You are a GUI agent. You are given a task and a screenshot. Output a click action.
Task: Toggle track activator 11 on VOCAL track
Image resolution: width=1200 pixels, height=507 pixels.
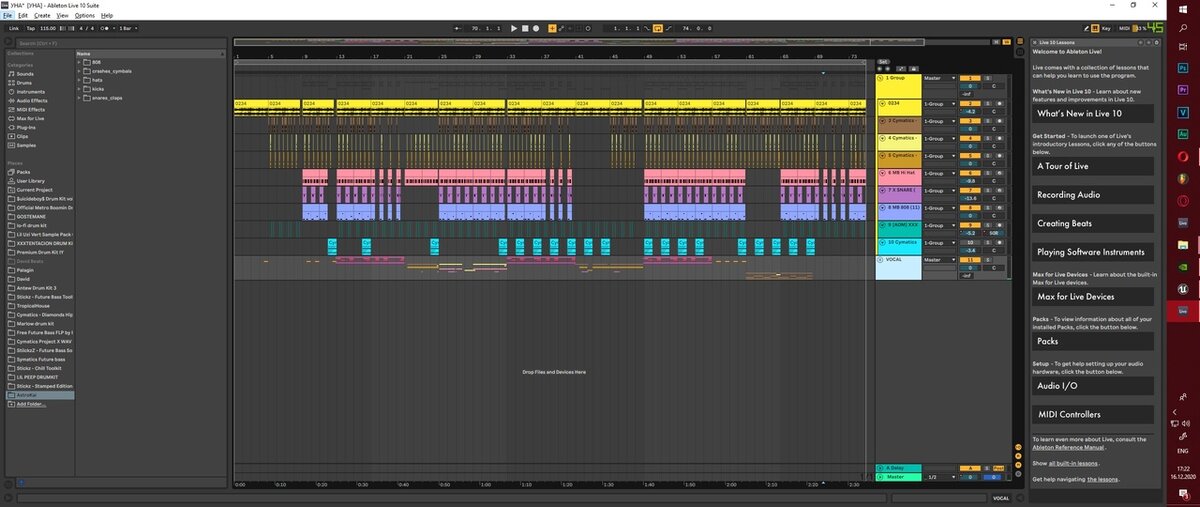point(970,260)
